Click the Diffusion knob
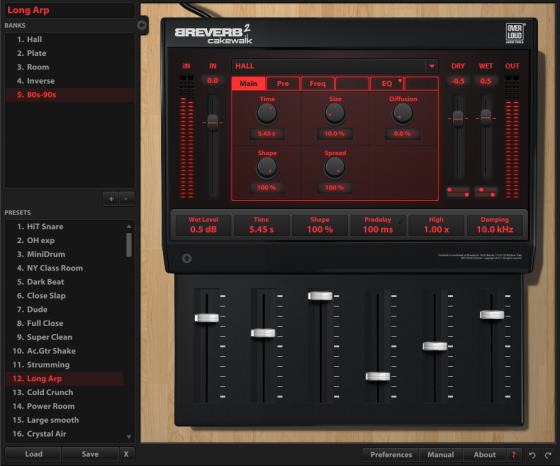Viewport: 560px width, 466px height. (403, 113)
